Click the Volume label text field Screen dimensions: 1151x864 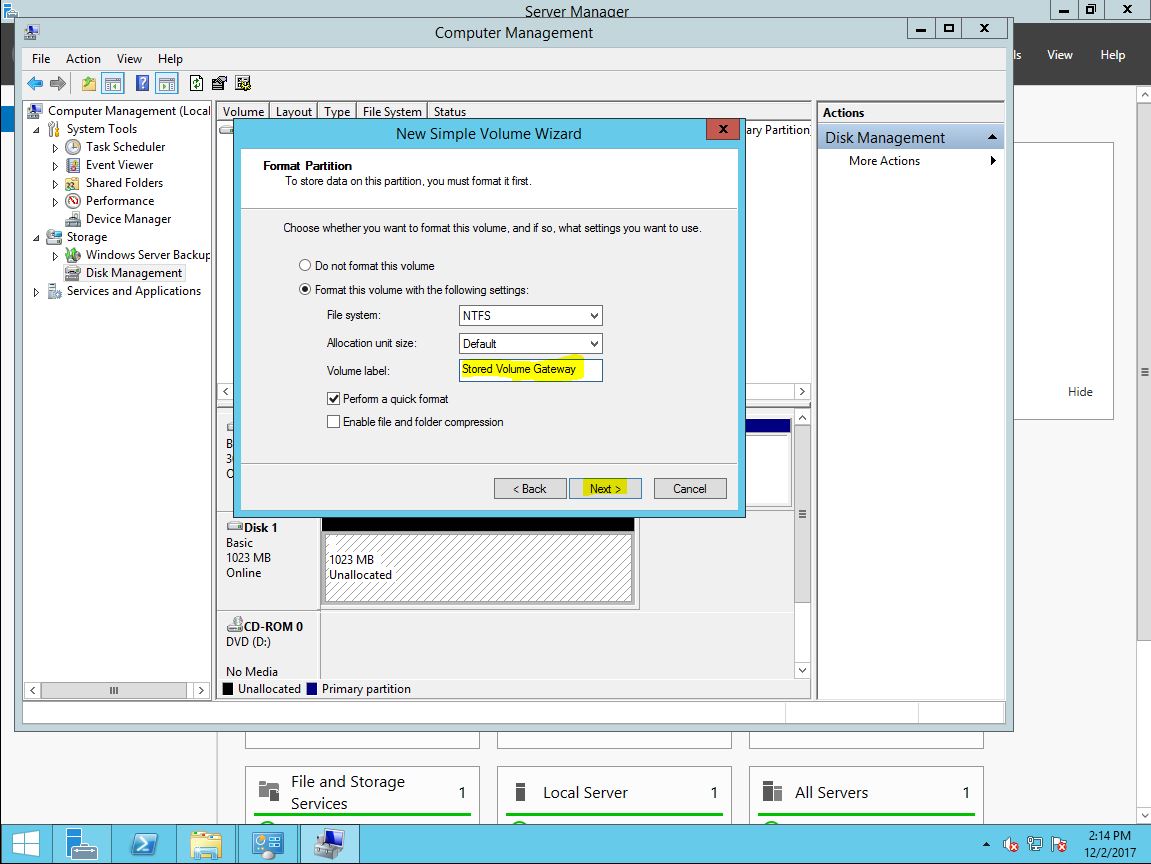coord(530,370)
